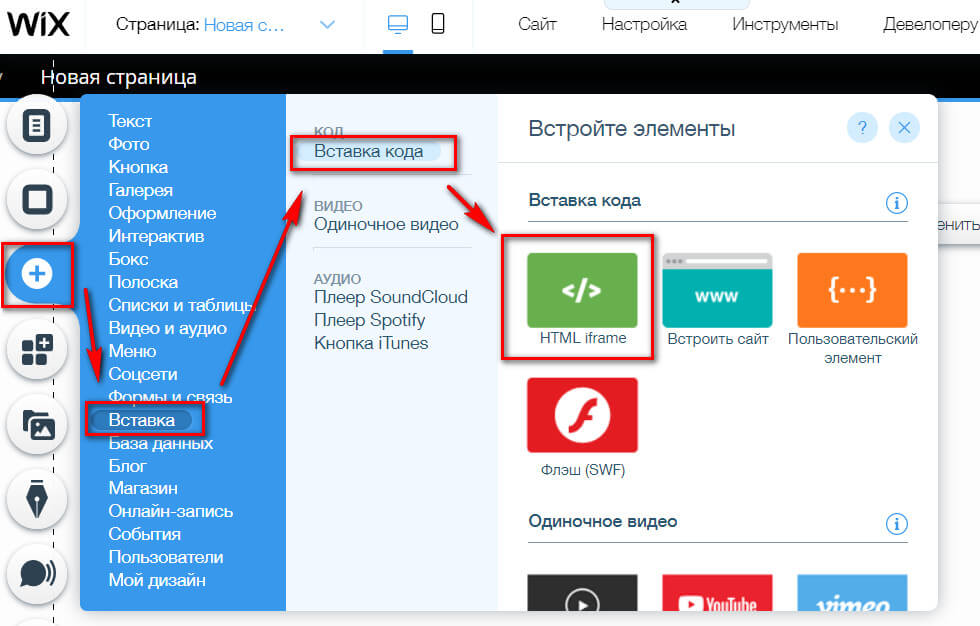
Task: Open the Настройка menu
Action: click(644, 24)
